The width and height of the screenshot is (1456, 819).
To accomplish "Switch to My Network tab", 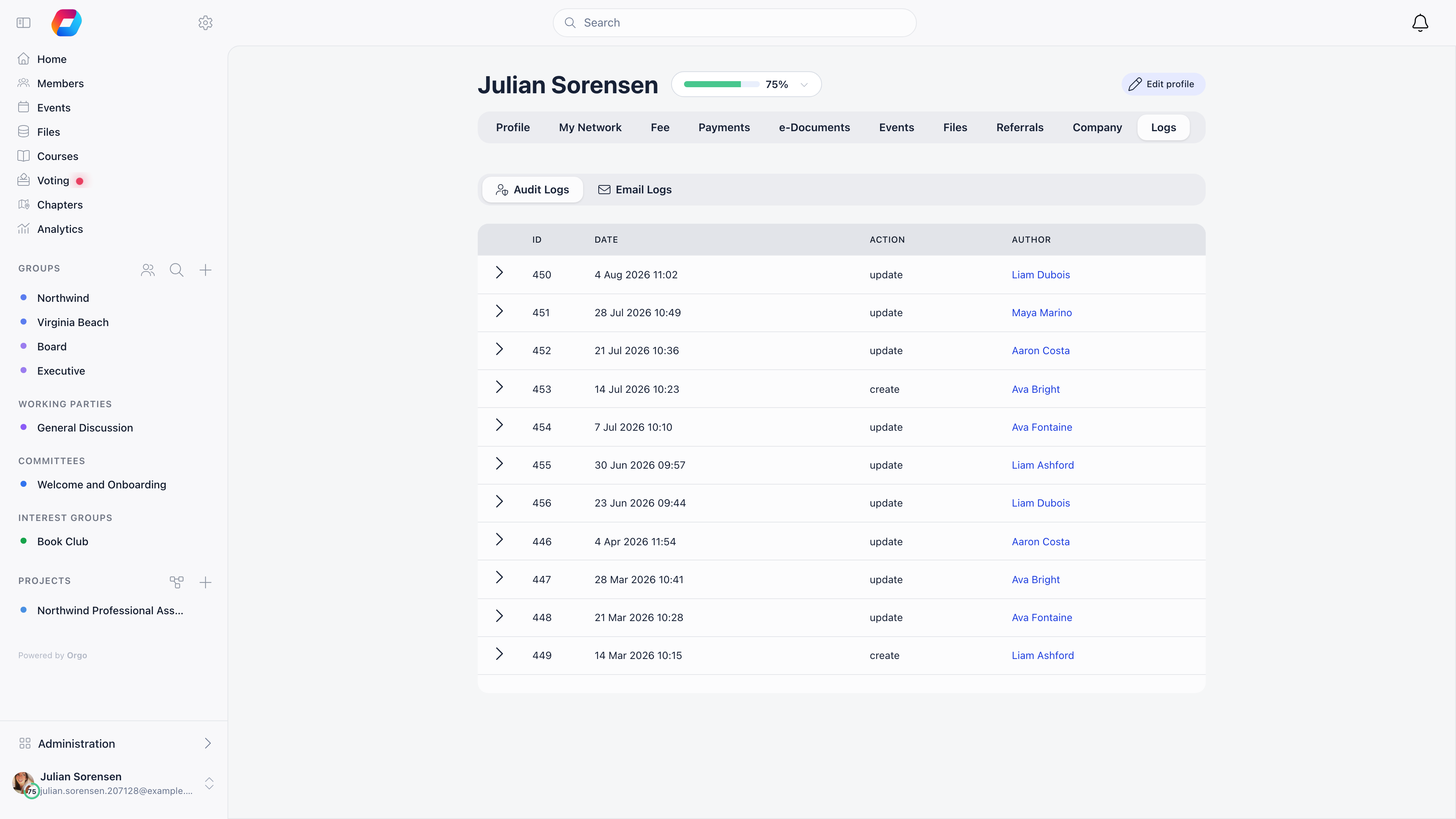I will tap(590, 127).
